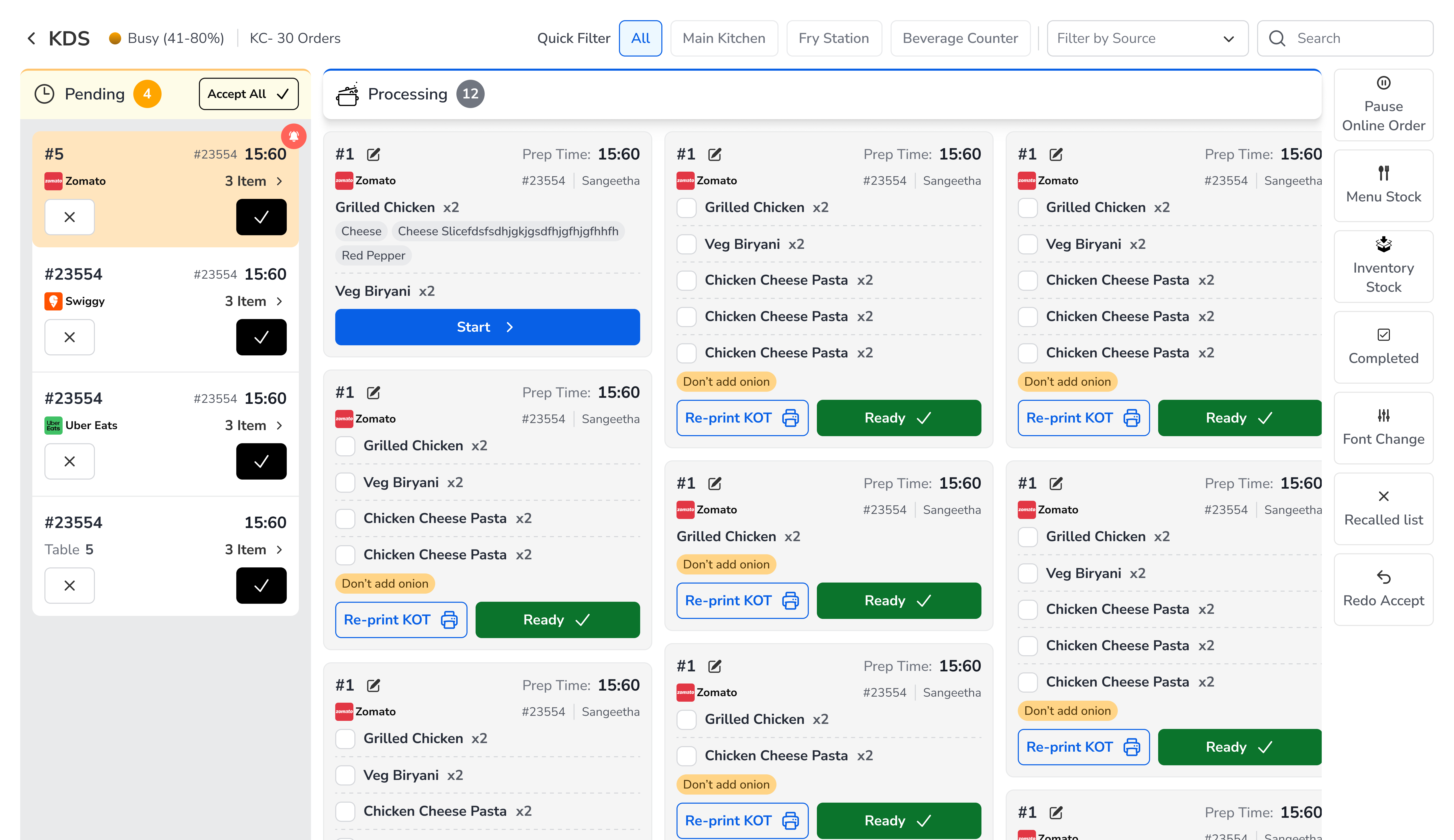The height and width of the screenshot is (840, 1454).
Task: Open the Recalled list
Action: [x=1383, y=509]
